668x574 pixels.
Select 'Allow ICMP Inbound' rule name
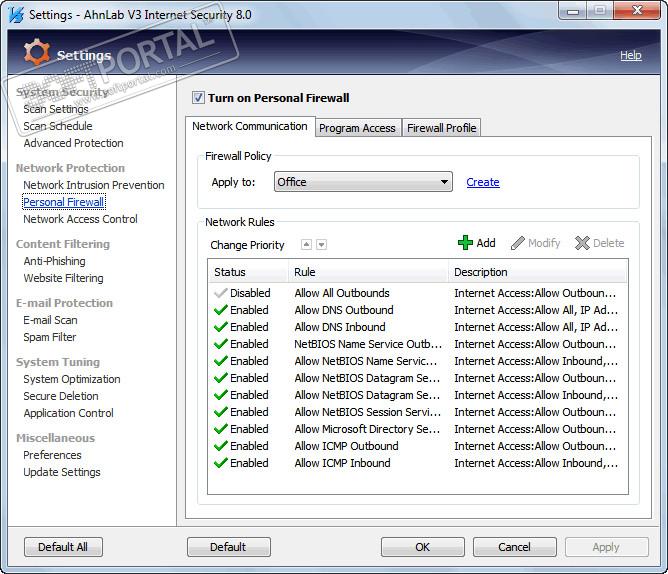pyautogui.click(x=342, y=463)
